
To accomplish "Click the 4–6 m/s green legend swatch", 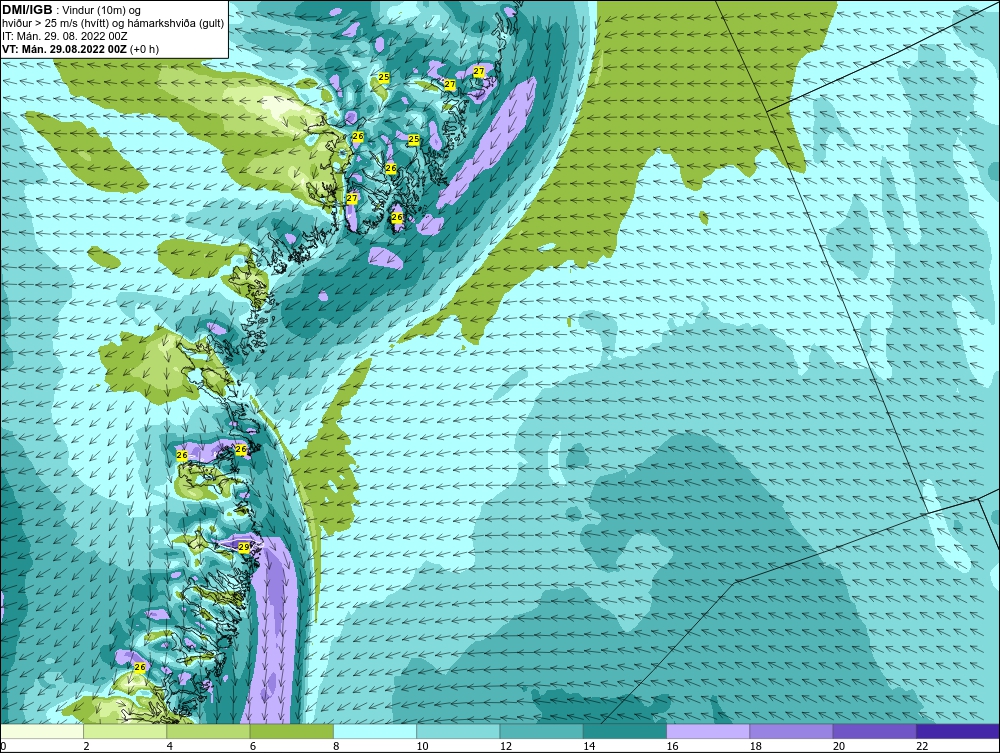I will tap(209, 731).
